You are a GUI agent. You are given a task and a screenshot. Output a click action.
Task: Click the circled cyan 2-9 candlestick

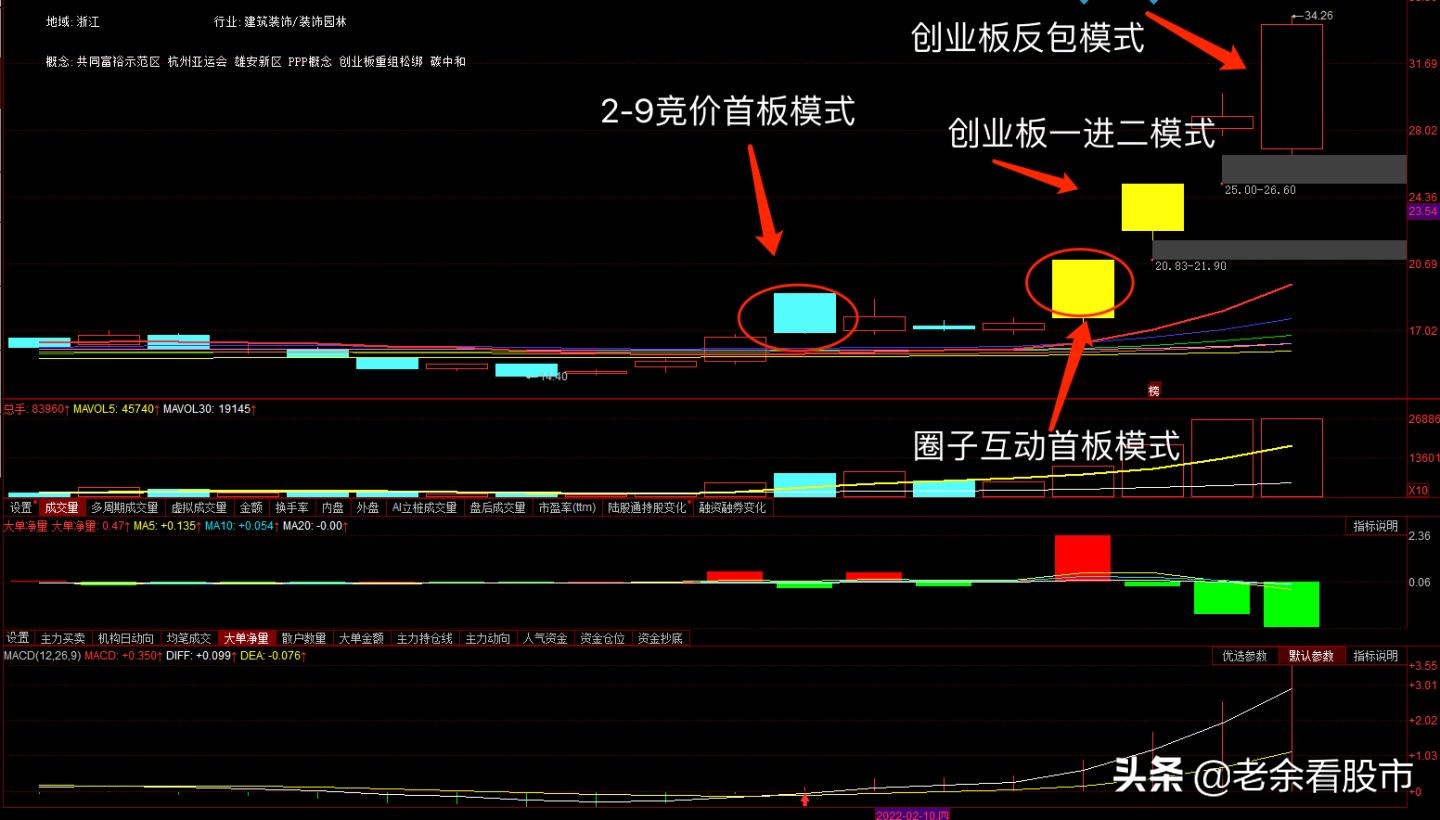pos(805,313)
